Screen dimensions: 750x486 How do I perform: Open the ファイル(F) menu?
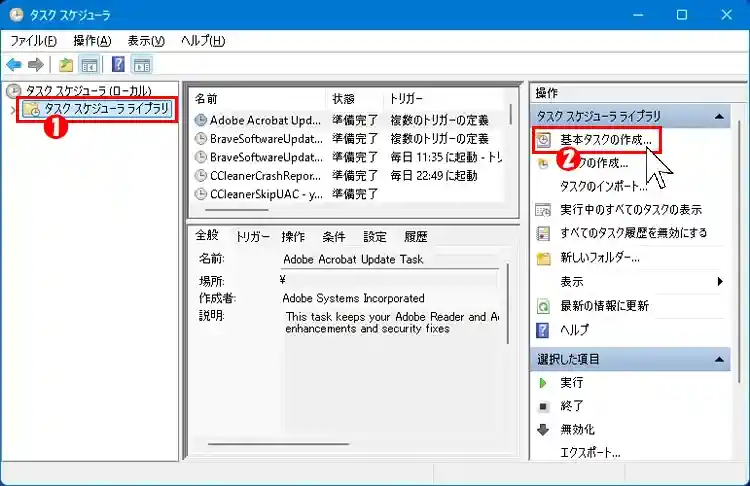click(33, 41)
